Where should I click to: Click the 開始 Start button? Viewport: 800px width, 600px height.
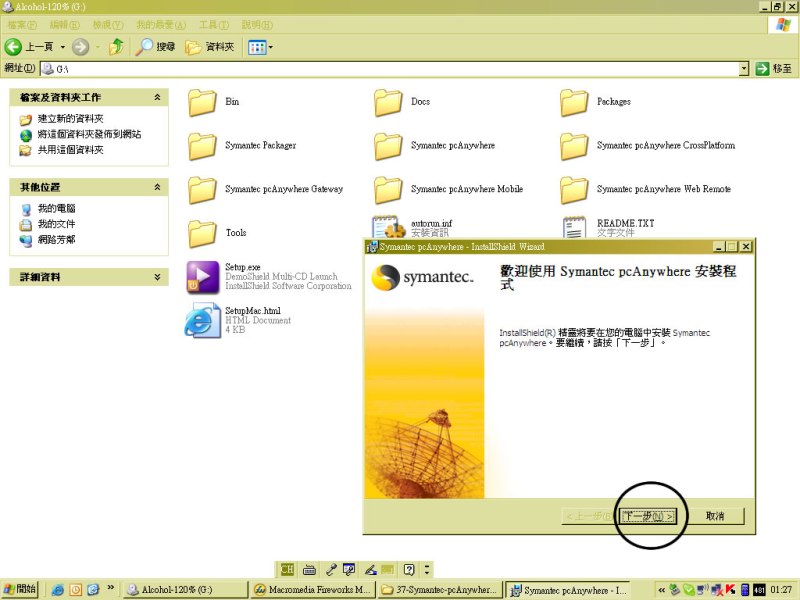click(19, 589)
